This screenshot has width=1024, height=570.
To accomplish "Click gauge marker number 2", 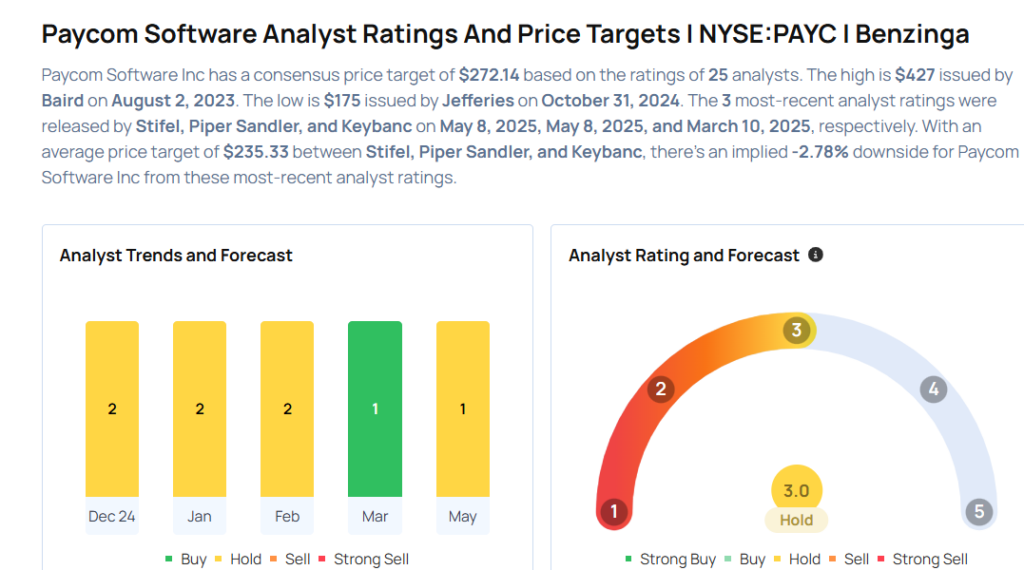I will [x=661, y=389].
